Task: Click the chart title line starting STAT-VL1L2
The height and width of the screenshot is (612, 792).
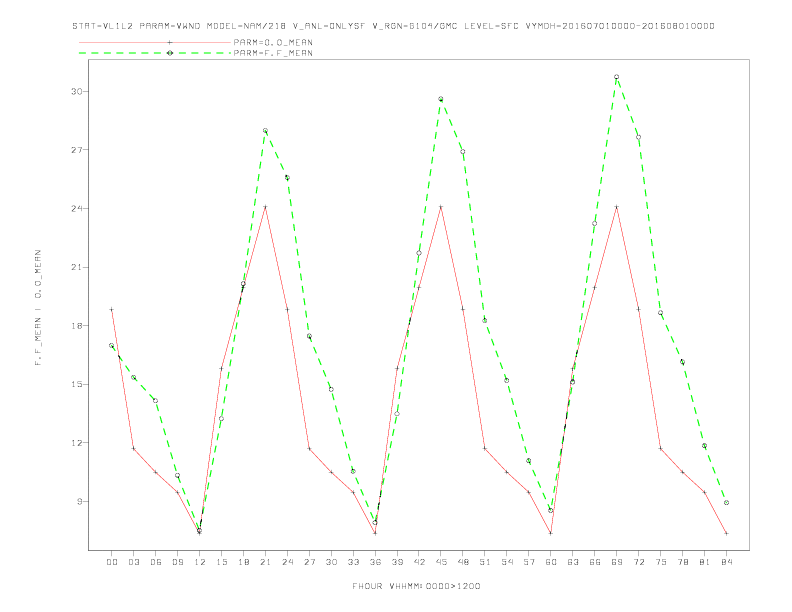Action: [393, 26]
